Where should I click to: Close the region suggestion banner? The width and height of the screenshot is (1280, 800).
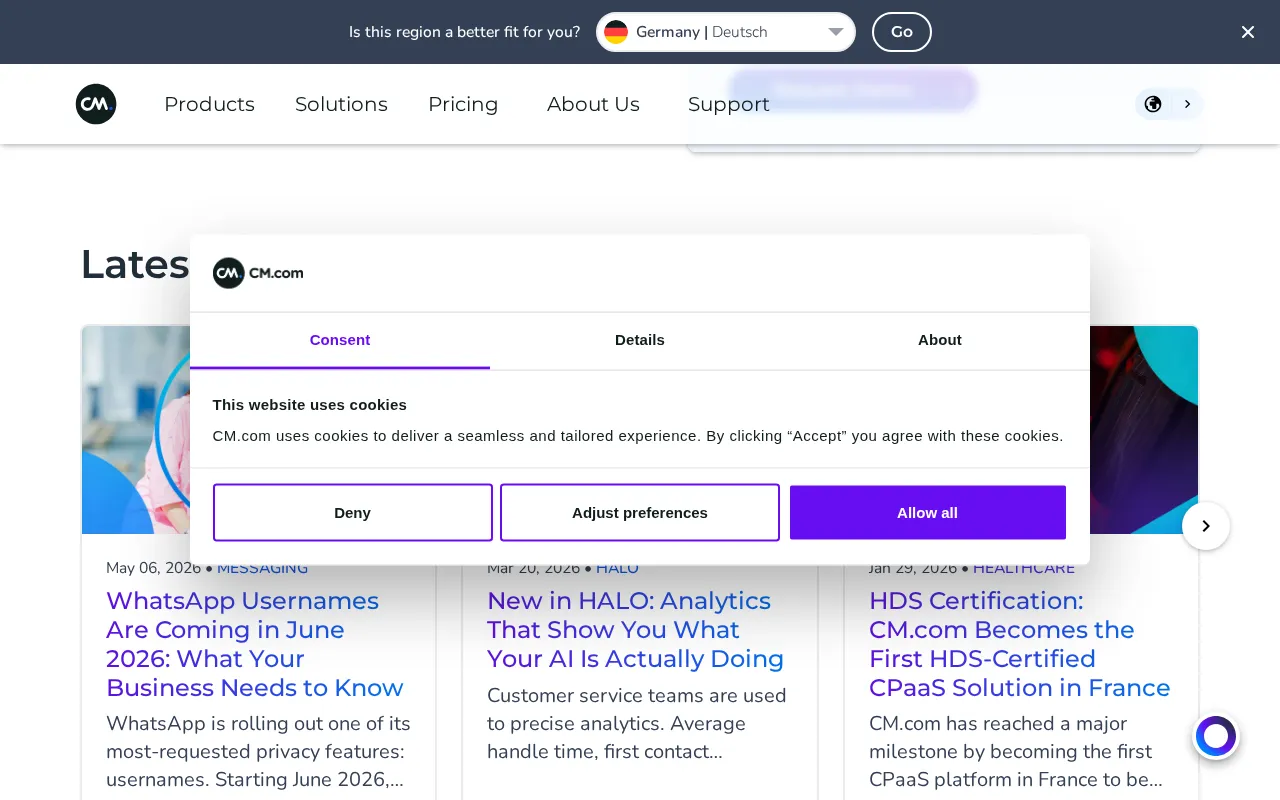(x=1248, y=32)
